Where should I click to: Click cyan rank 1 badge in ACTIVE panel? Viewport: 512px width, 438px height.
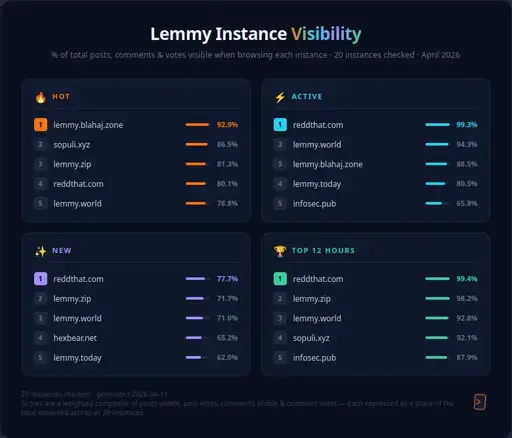(x=280, y=125)
